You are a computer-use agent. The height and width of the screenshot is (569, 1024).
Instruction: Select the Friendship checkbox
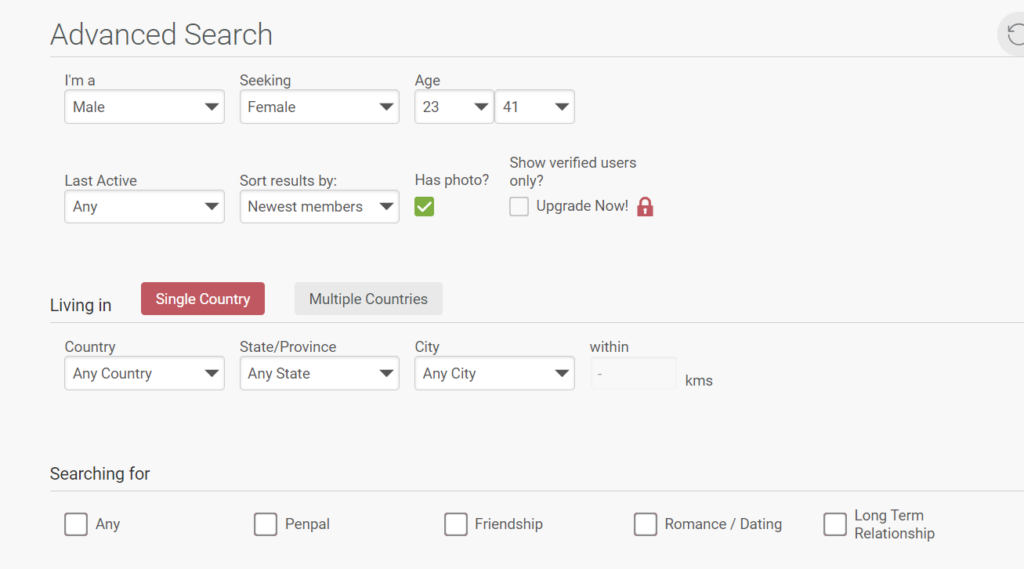455,524
